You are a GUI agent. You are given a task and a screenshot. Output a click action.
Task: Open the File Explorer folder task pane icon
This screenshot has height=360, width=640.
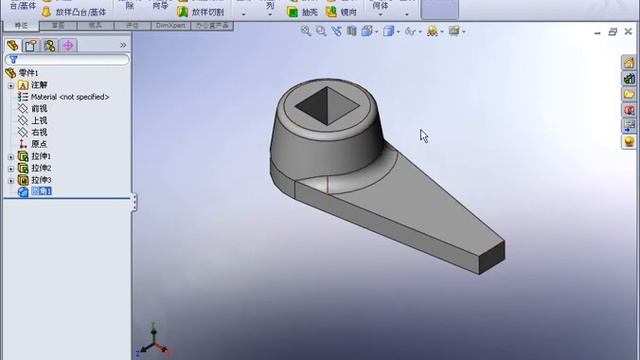[x=629, y=94]
